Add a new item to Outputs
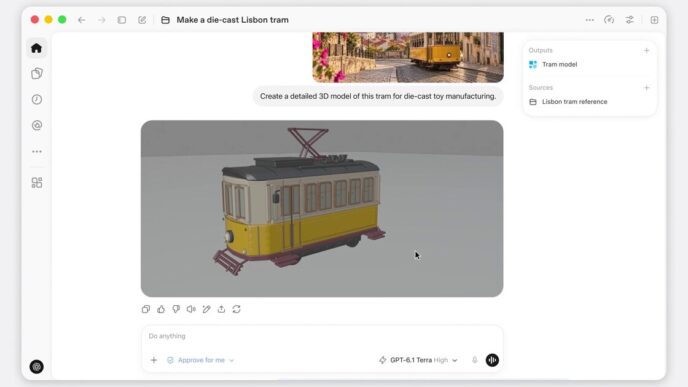 (646, 50)
